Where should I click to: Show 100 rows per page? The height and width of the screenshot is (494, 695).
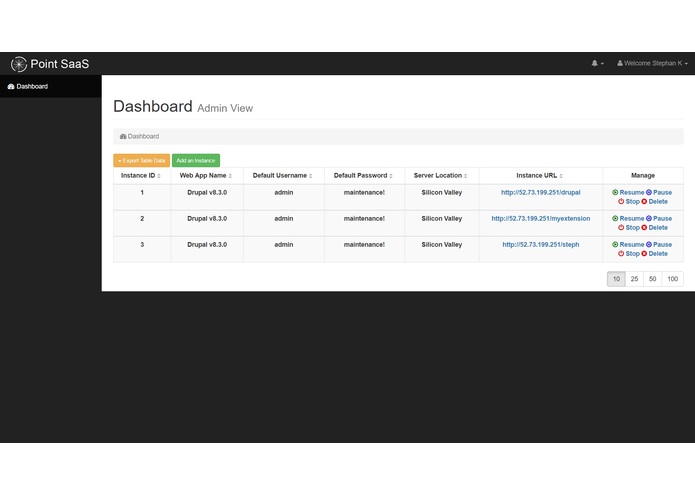click(672, 279)
